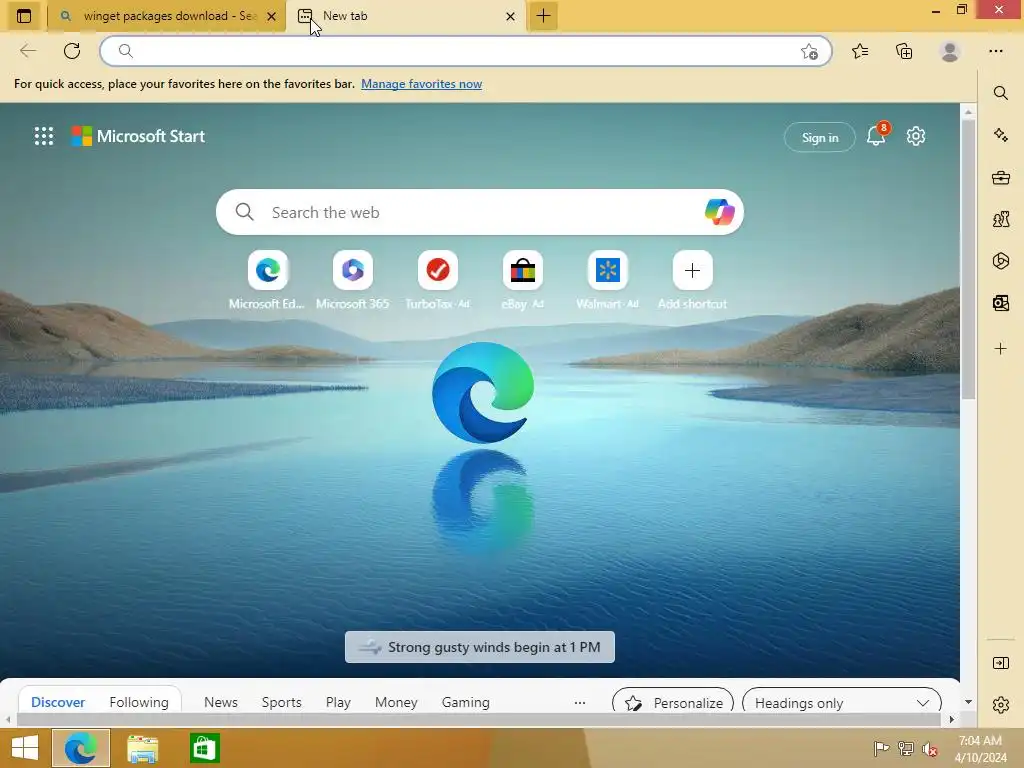1024x768 pixels.
Task: Open the Microsoft 365 shortcut tile
Action: (353, 280)
